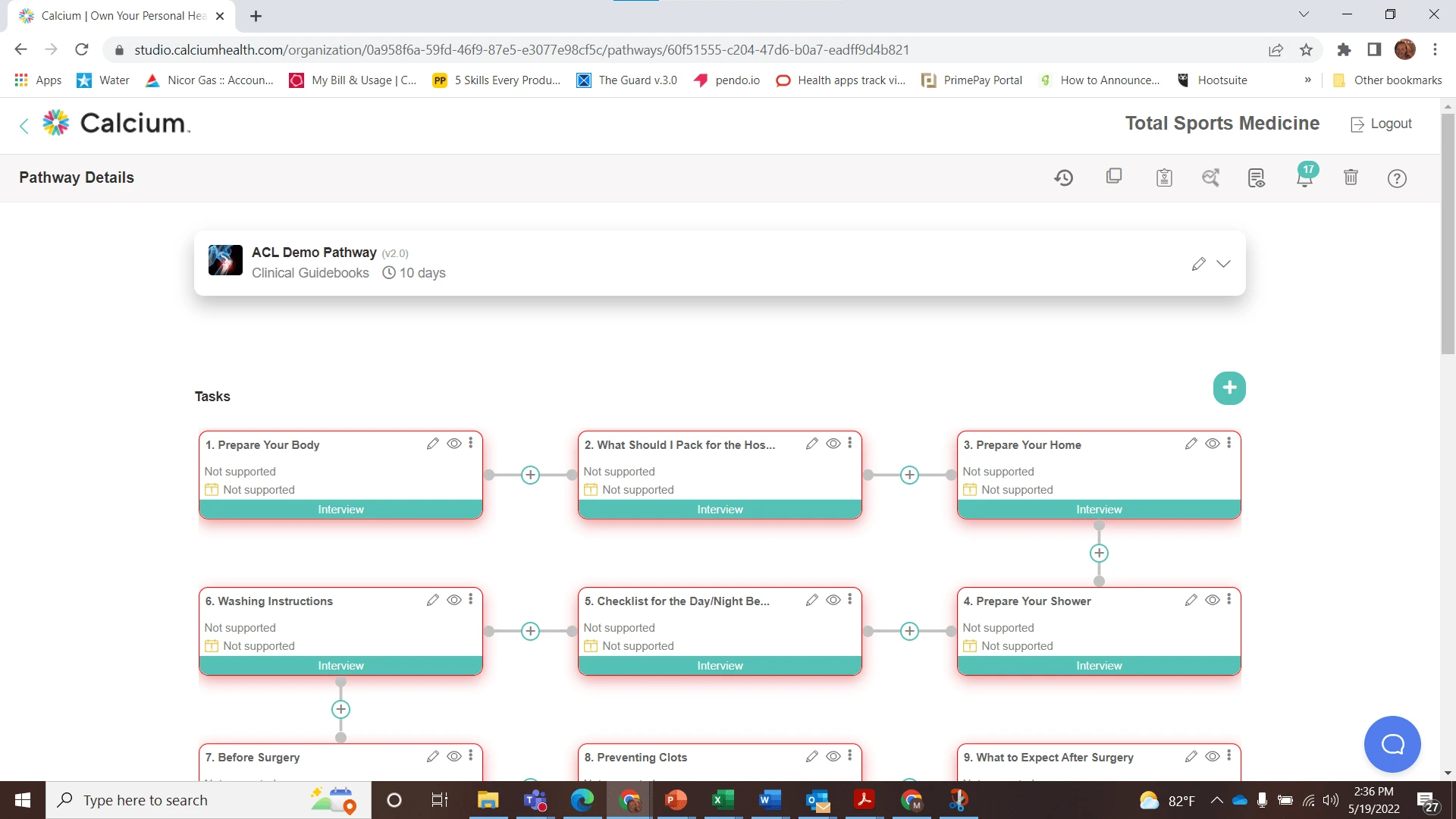Open help using the question mark icon

1397,178
